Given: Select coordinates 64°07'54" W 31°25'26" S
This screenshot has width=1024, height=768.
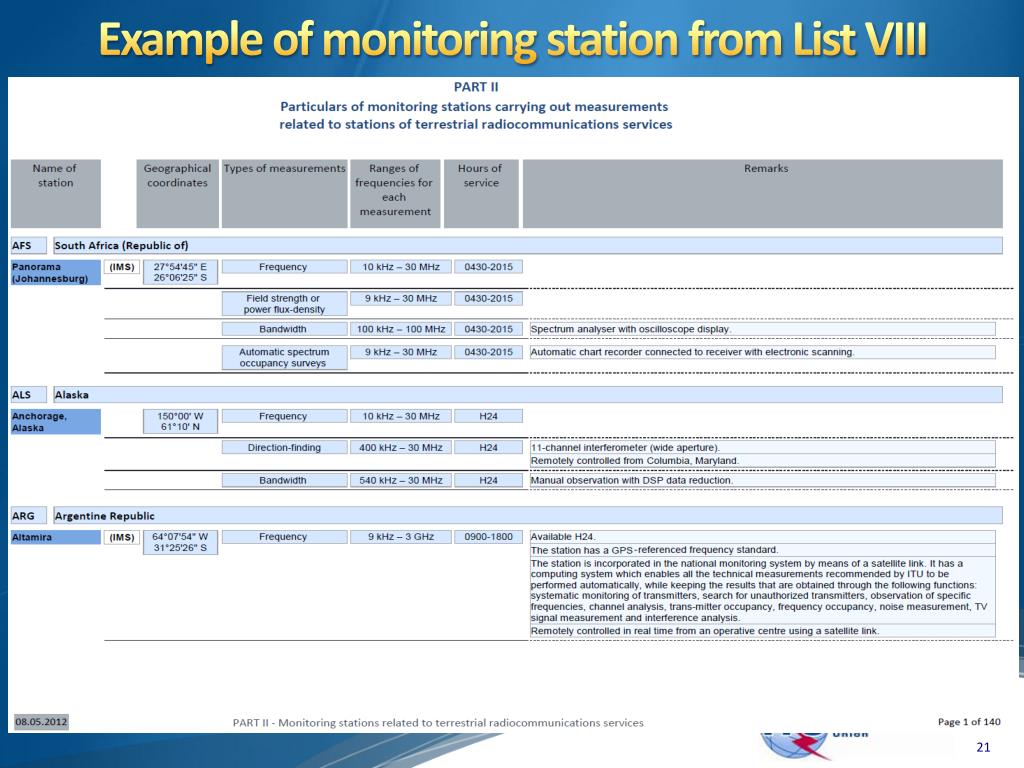Looking at the screenshot, I should pos(180,542).
